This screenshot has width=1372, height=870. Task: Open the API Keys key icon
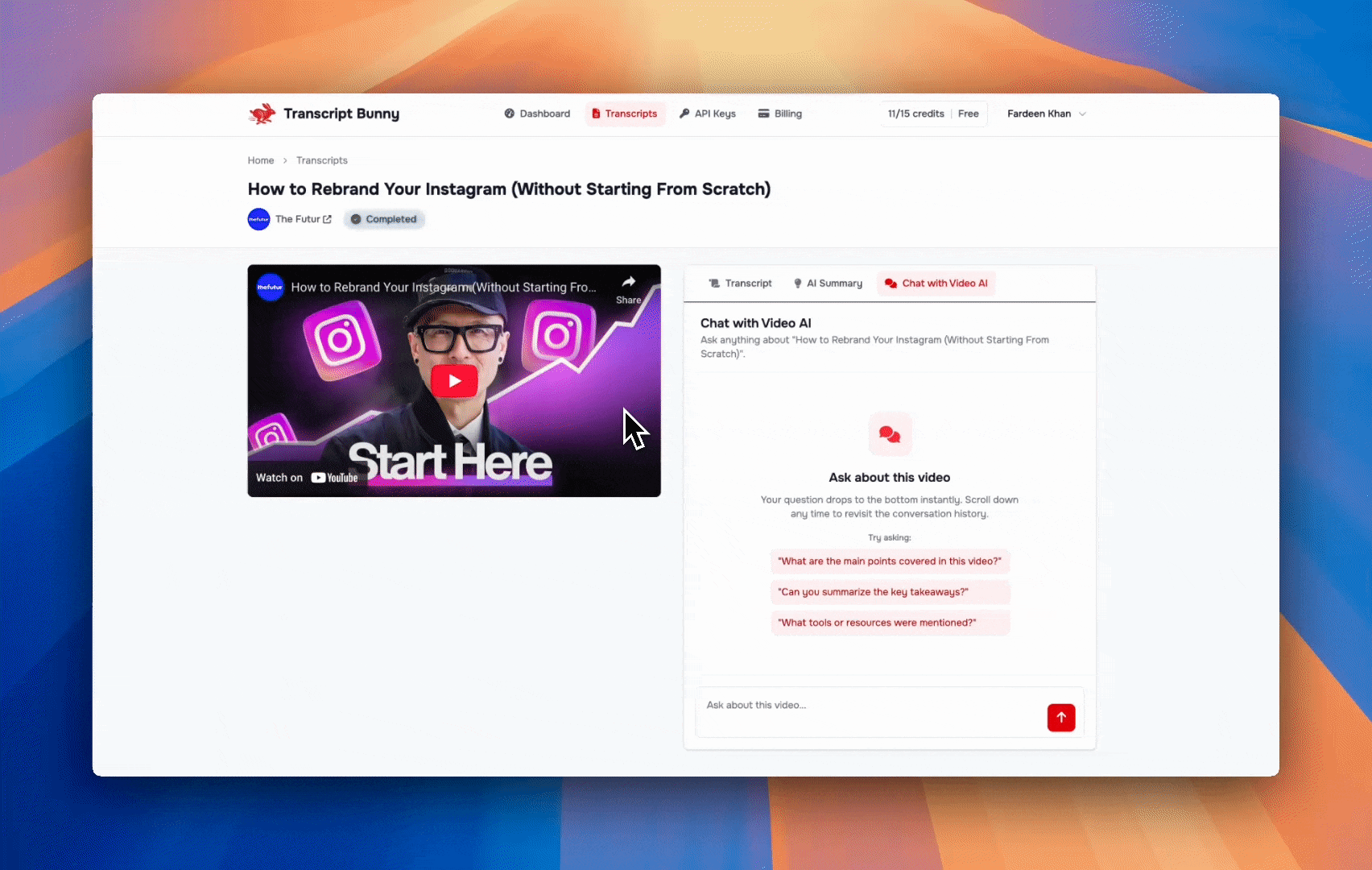click(x=683, y=114)
